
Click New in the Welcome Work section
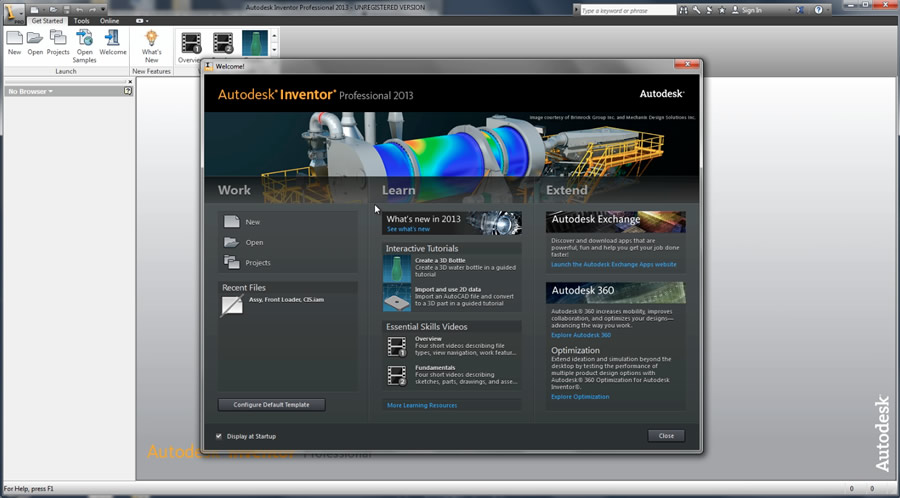[x=242, y=222]
